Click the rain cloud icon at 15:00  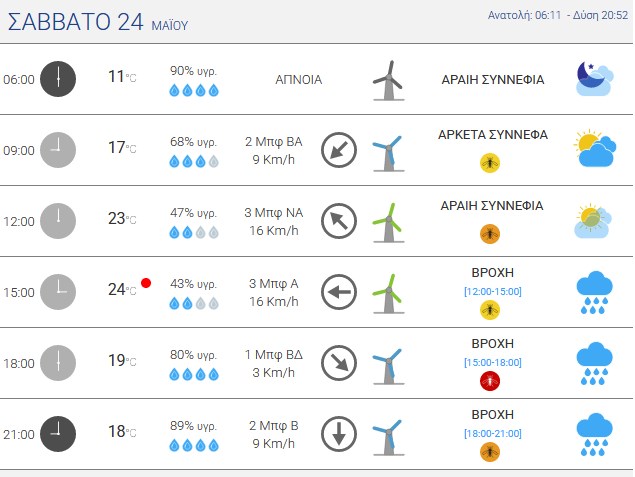click(595, 293)
